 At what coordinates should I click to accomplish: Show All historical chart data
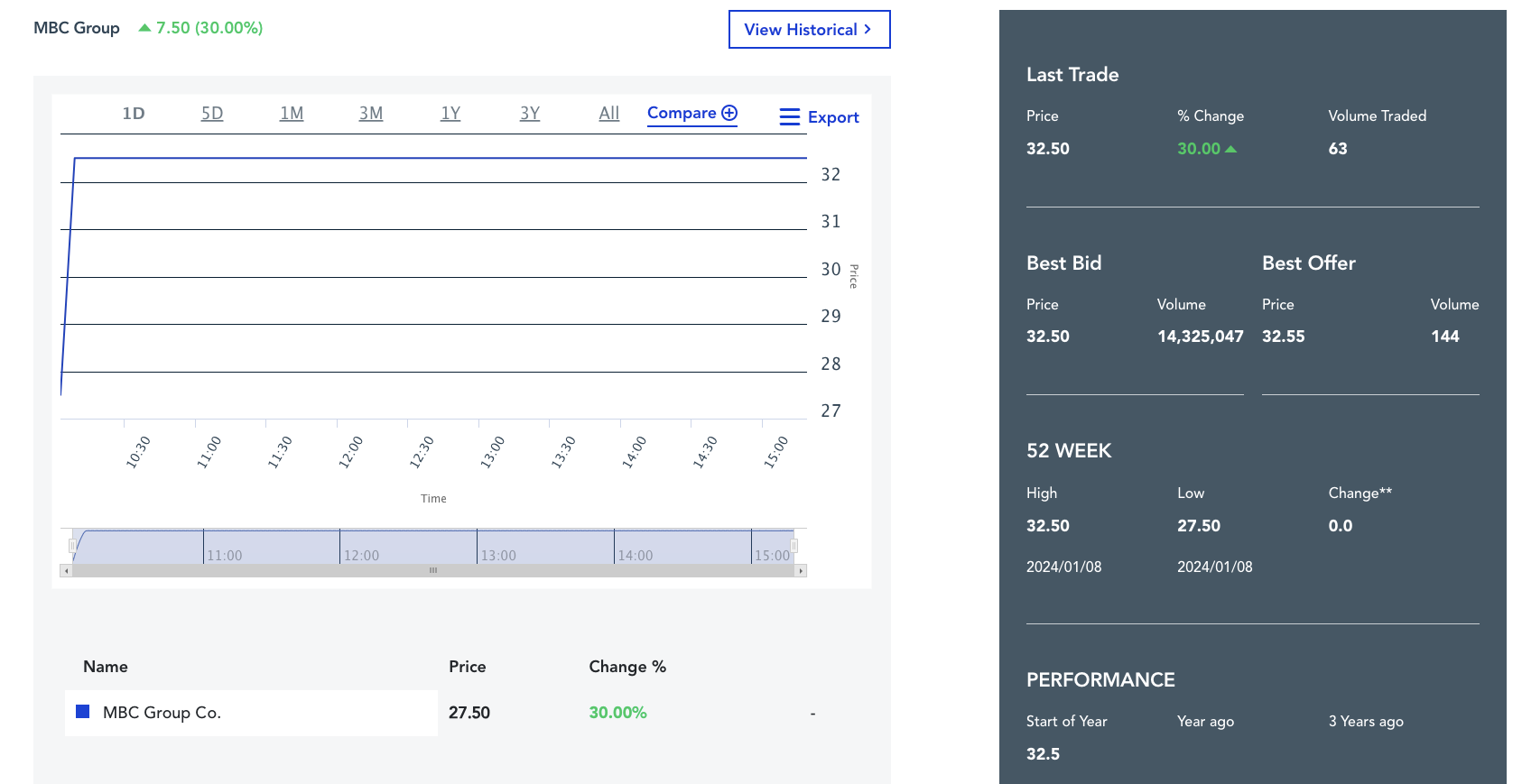tap(609, 114)
